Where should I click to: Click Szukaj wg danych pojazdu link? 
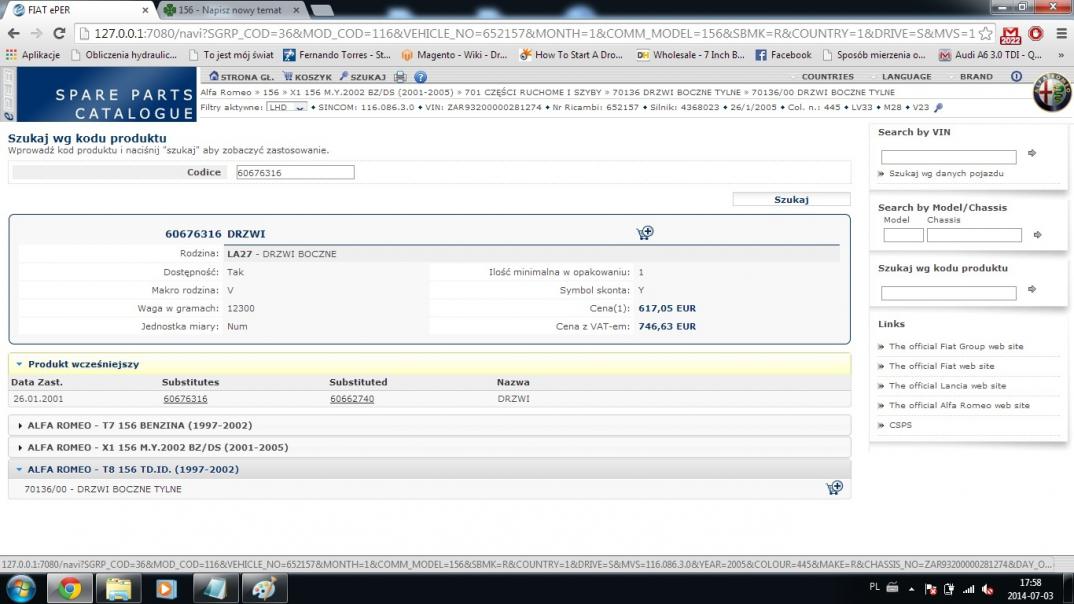click(946, 174)
